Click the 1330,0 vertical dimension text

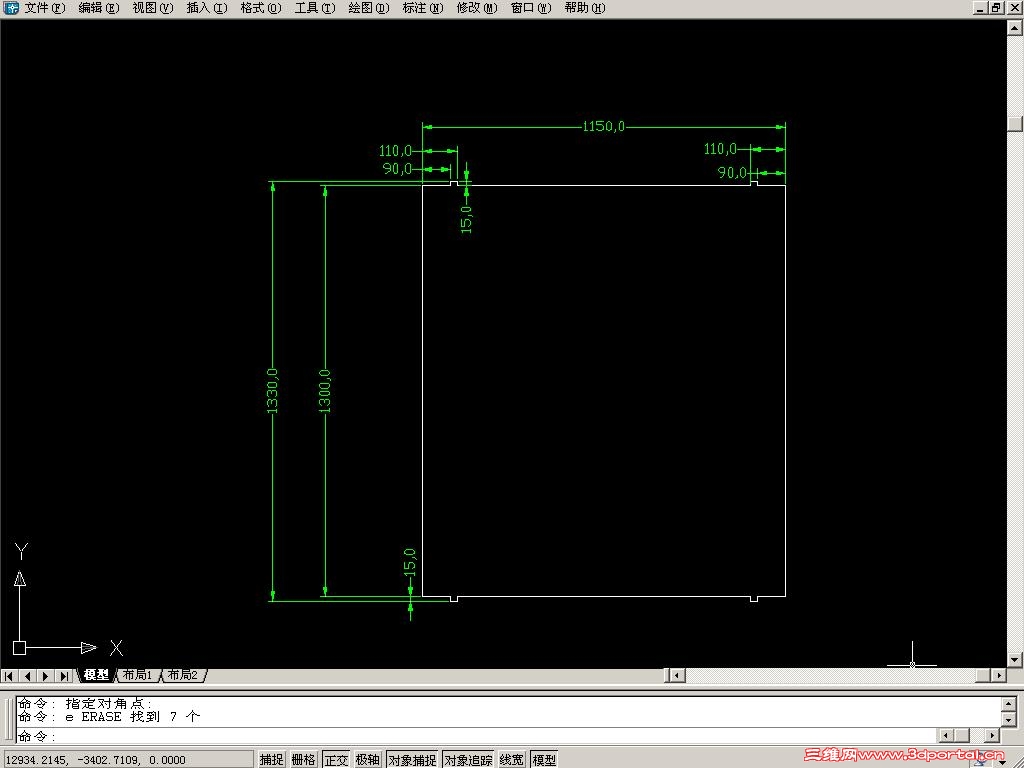point(272,391)
